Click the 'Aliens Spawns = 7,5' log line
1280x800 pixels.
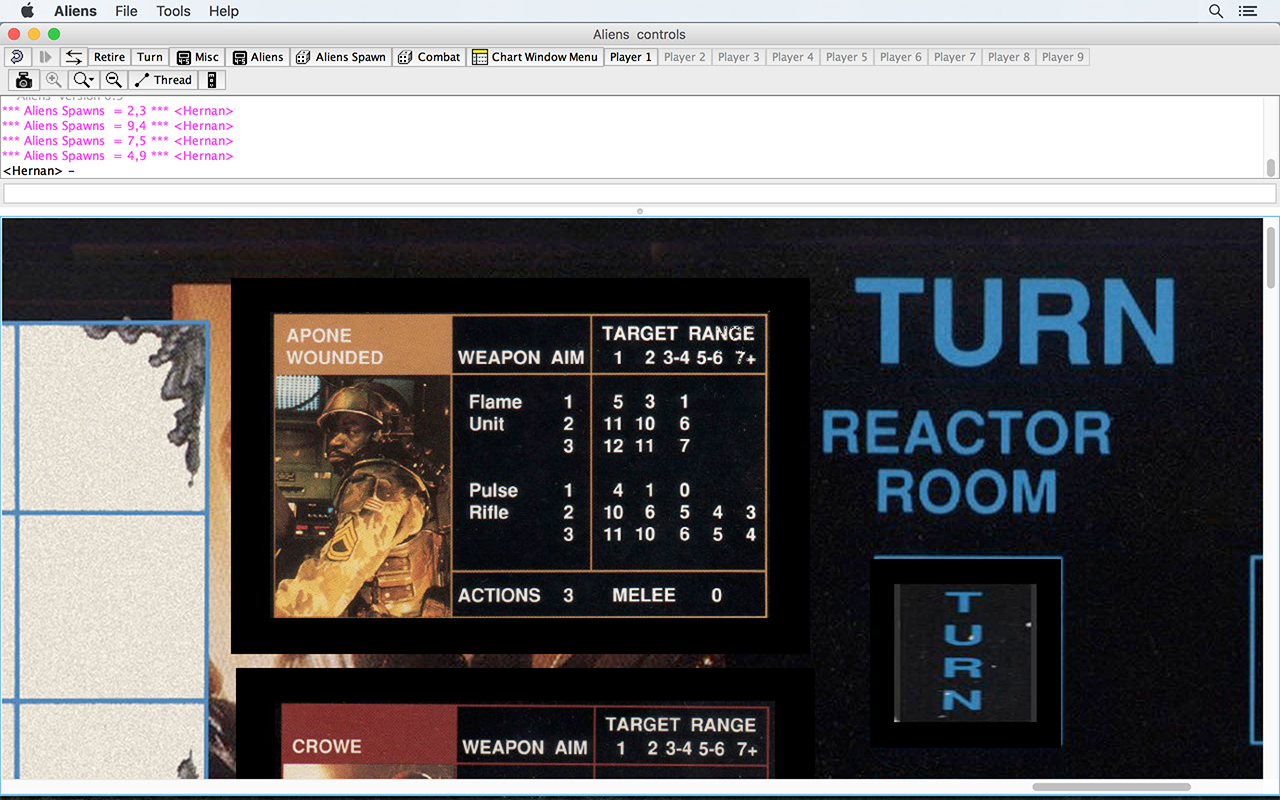118,141
